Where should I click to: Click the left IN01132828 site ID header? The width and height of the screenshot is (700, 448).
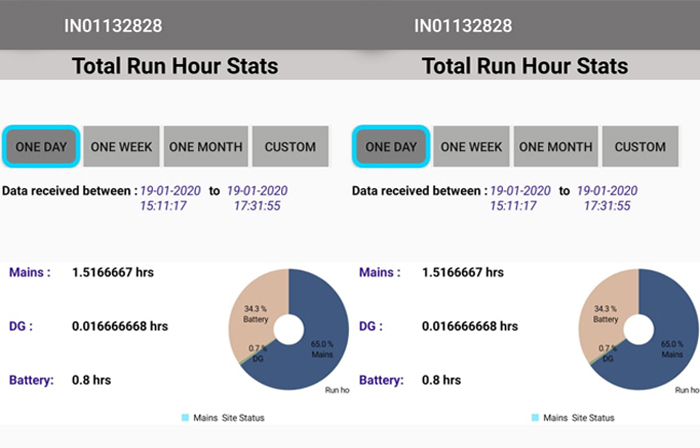click(113, 25)
